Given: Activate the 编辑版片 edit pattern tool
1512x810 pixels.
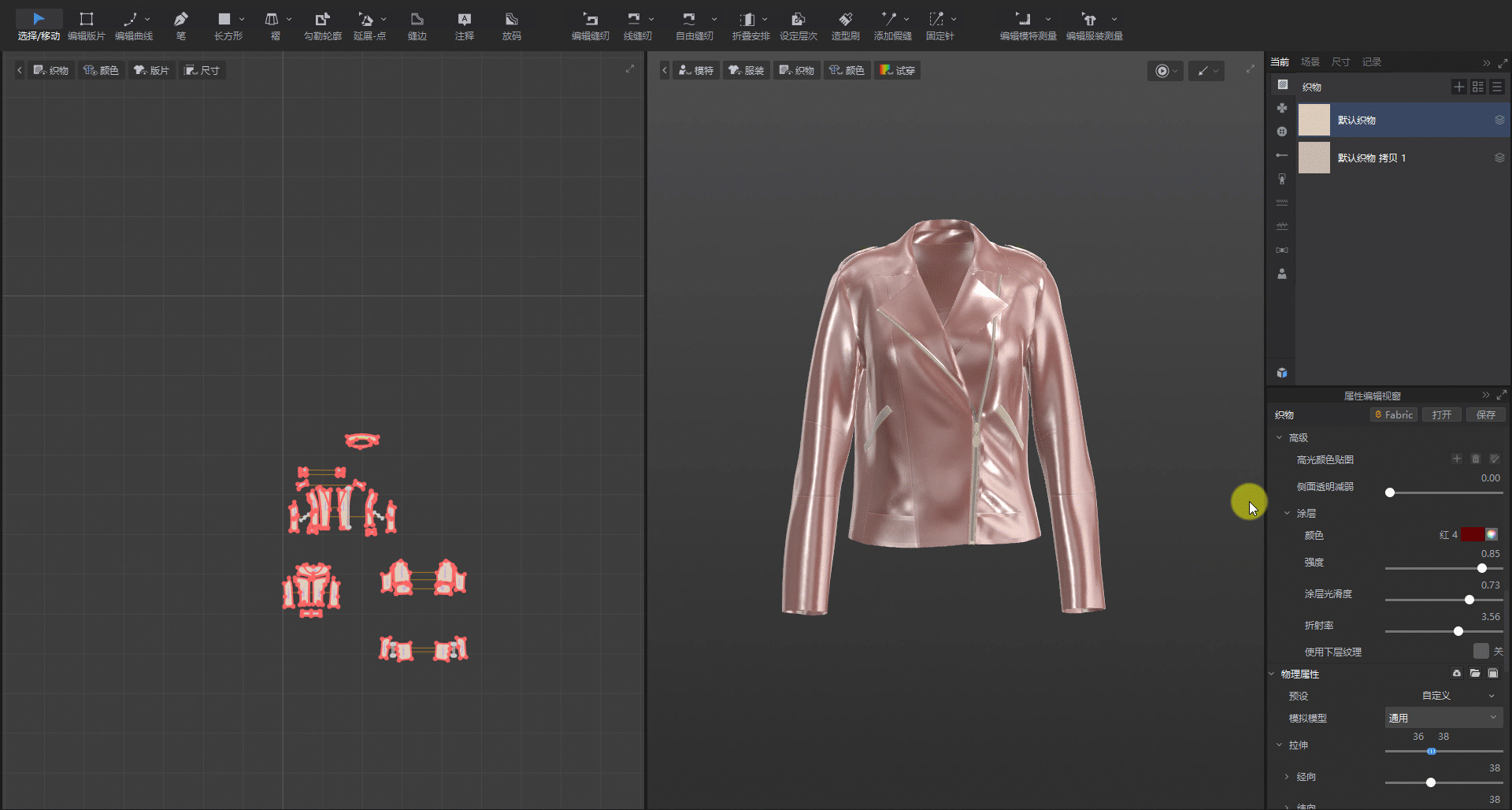Looking at the screenshot, I should click(x=86, y=25).
